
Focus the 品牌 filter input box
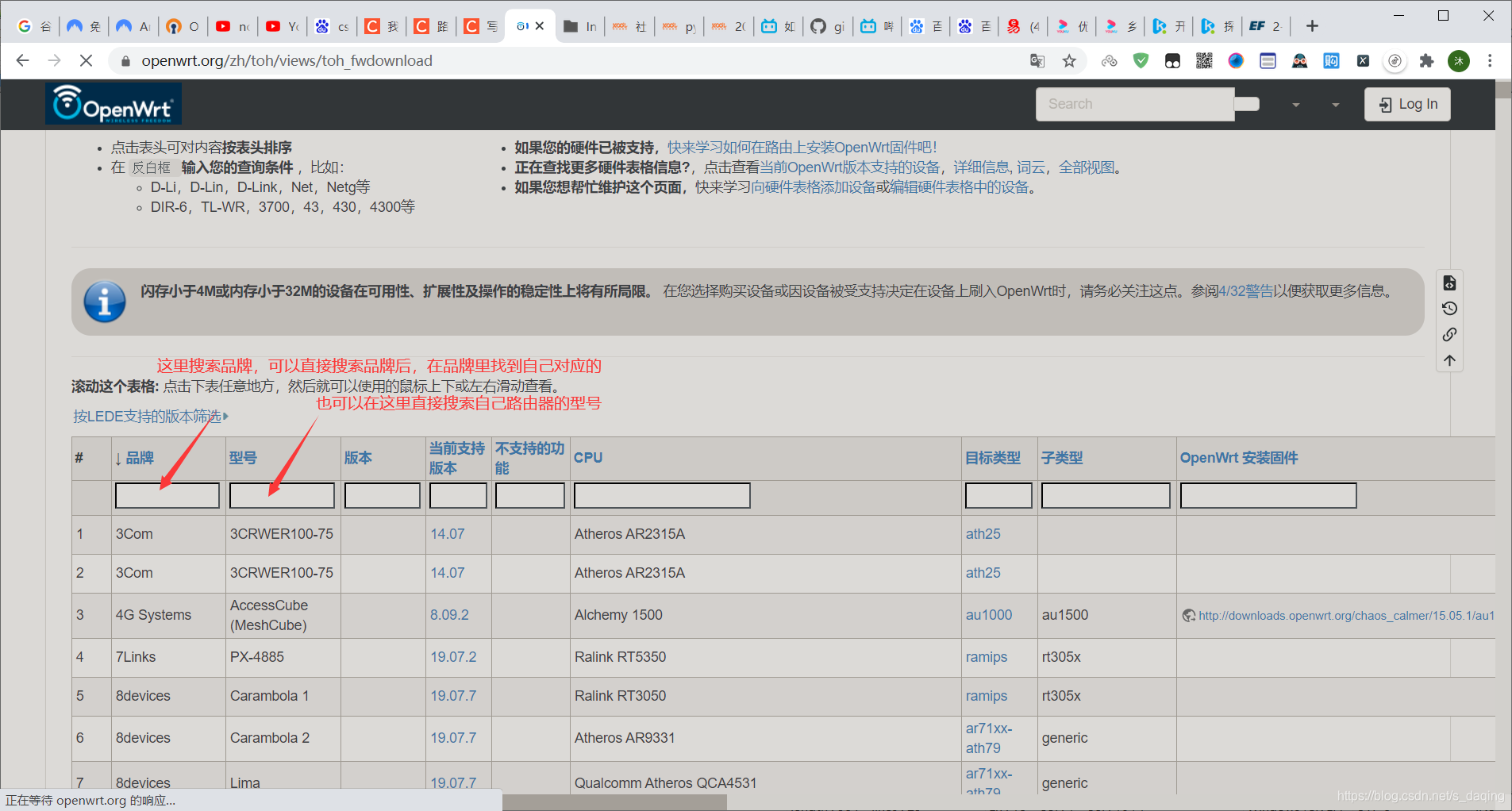(167, 496)
